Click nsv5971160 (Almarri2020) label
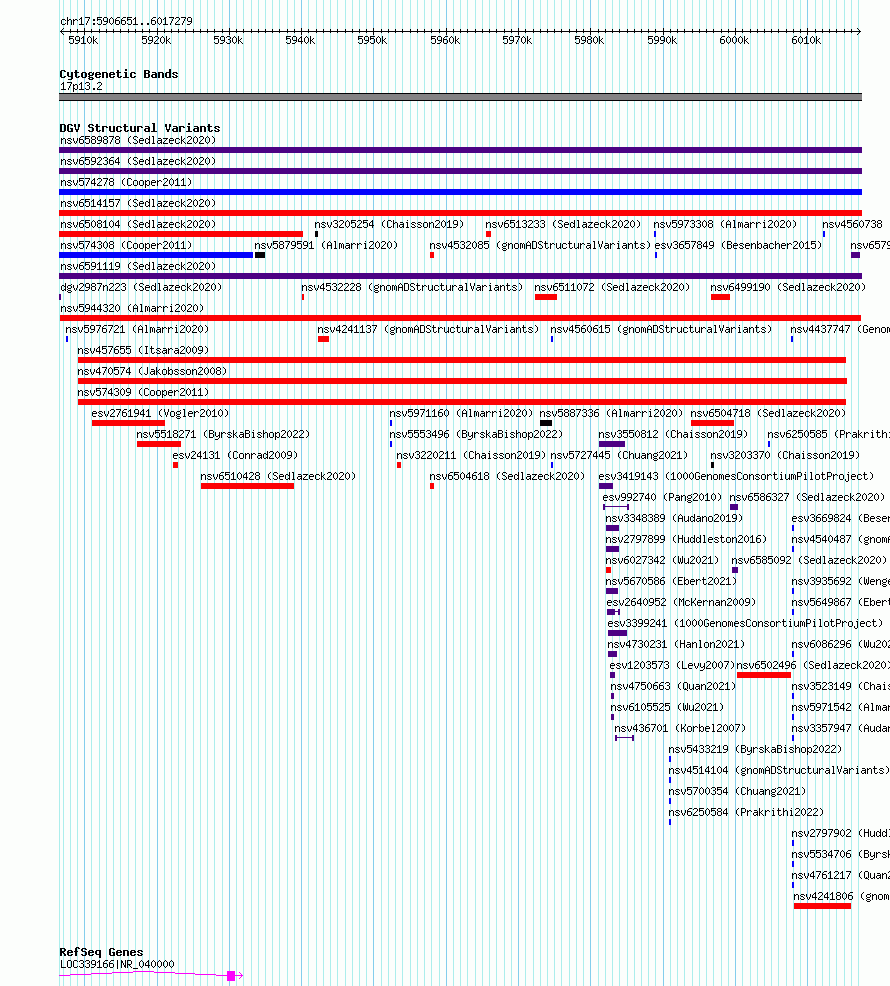 pyautogui.click(x=460, y=413)
